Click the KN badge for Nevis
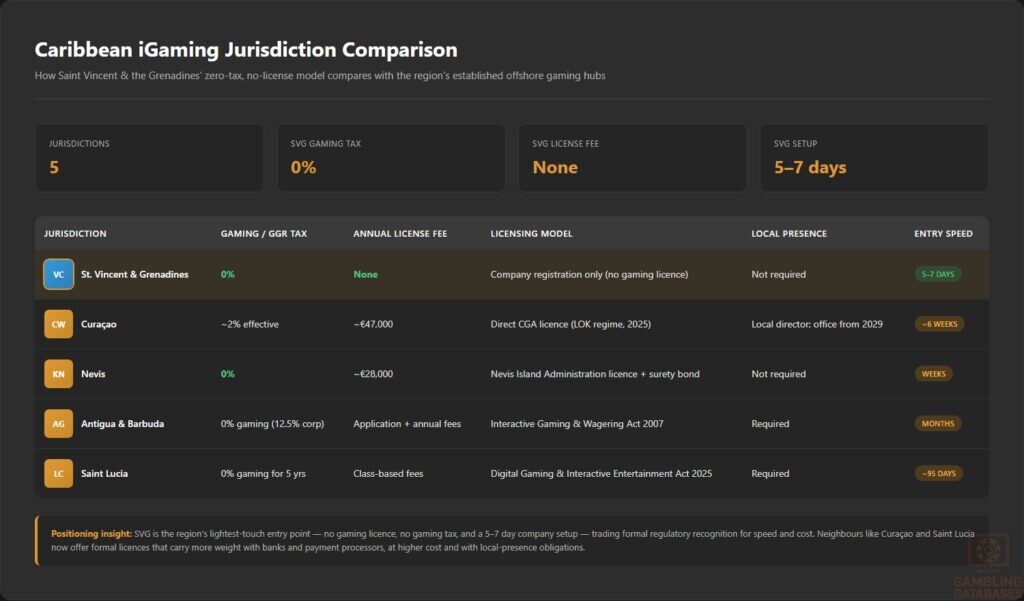Viewport: 1024px width, 601px height. pos(58,374)
